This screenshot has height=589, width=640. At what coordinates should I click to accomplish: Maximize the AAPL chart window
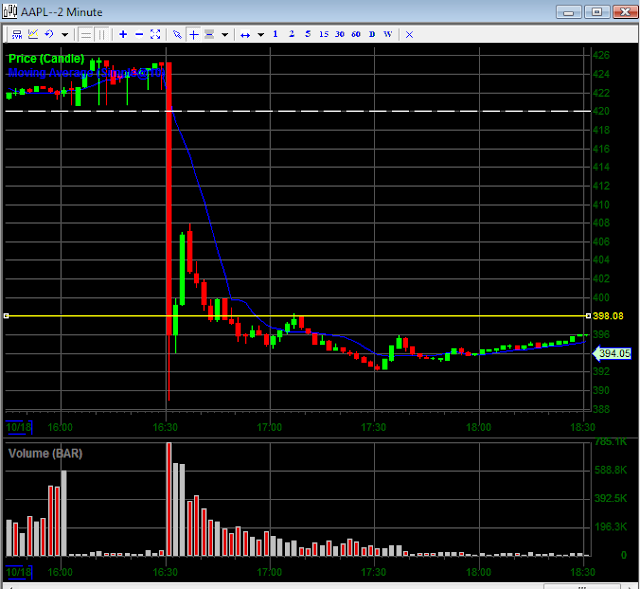pyautogui.click(x=597, y=12)
